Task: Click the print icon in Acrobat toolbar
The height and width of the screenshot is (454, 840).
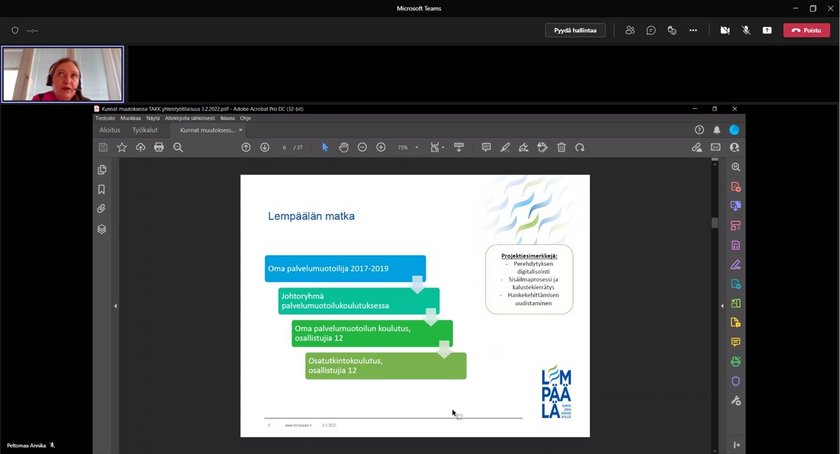Action: pyautogui.click(x=159, y=147)
